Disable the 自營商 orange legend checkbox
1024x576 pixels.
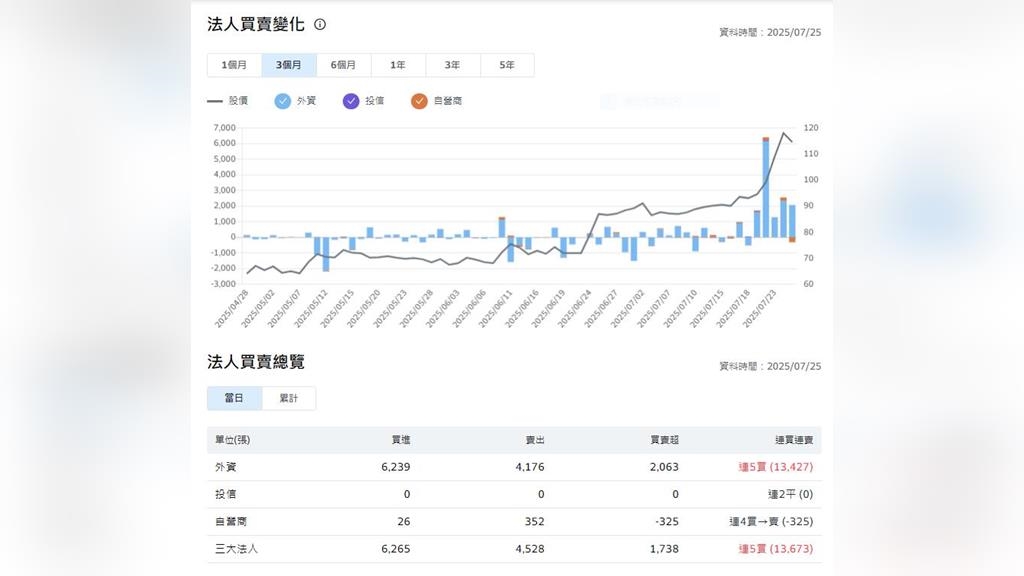coord(419,101)
